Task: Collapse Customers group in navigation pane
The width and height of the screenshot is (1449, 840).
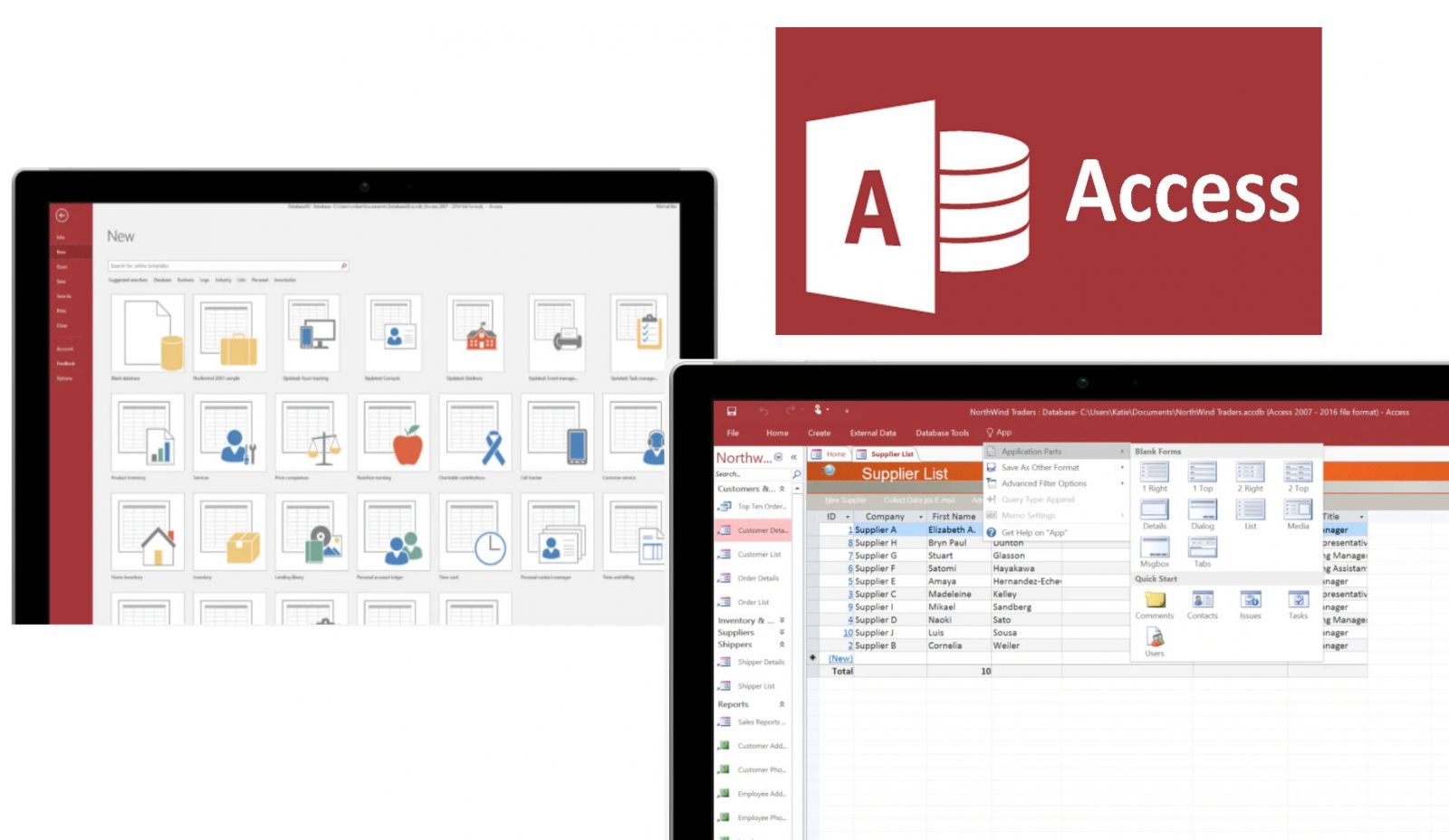Action: [782, 489]
